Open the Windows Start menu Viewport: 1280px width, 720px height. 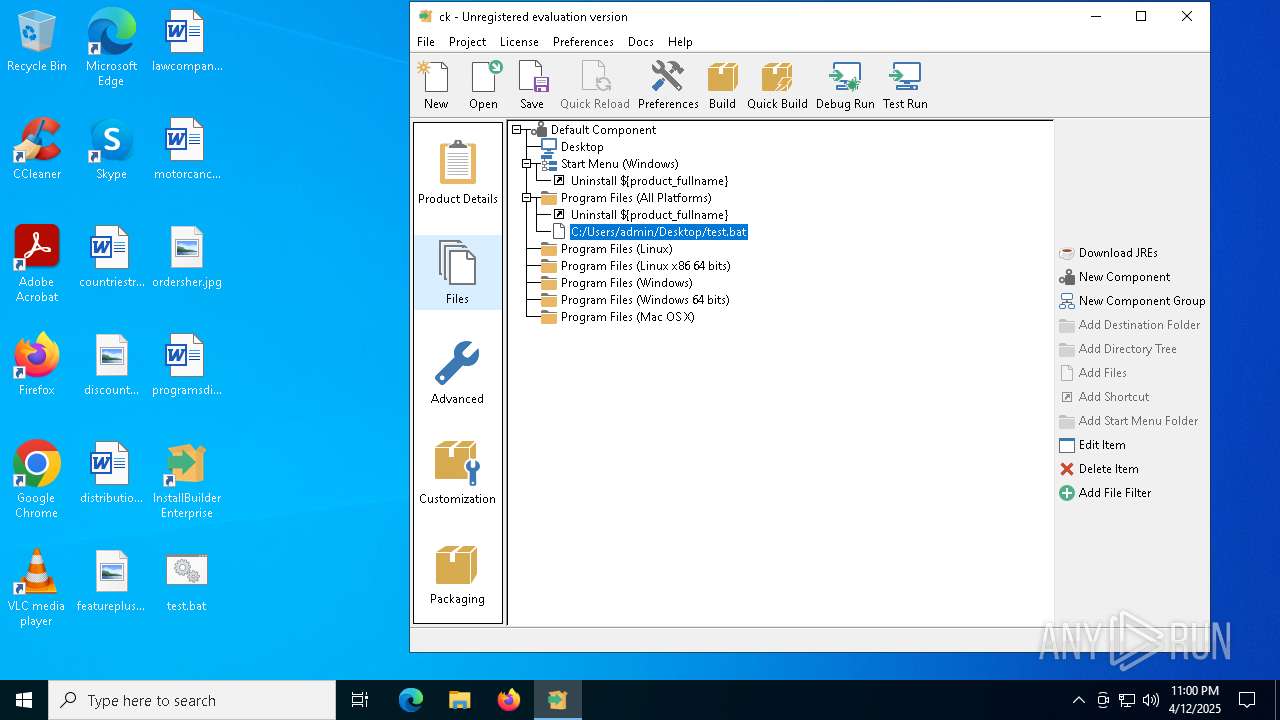click(x=24, y=700)
